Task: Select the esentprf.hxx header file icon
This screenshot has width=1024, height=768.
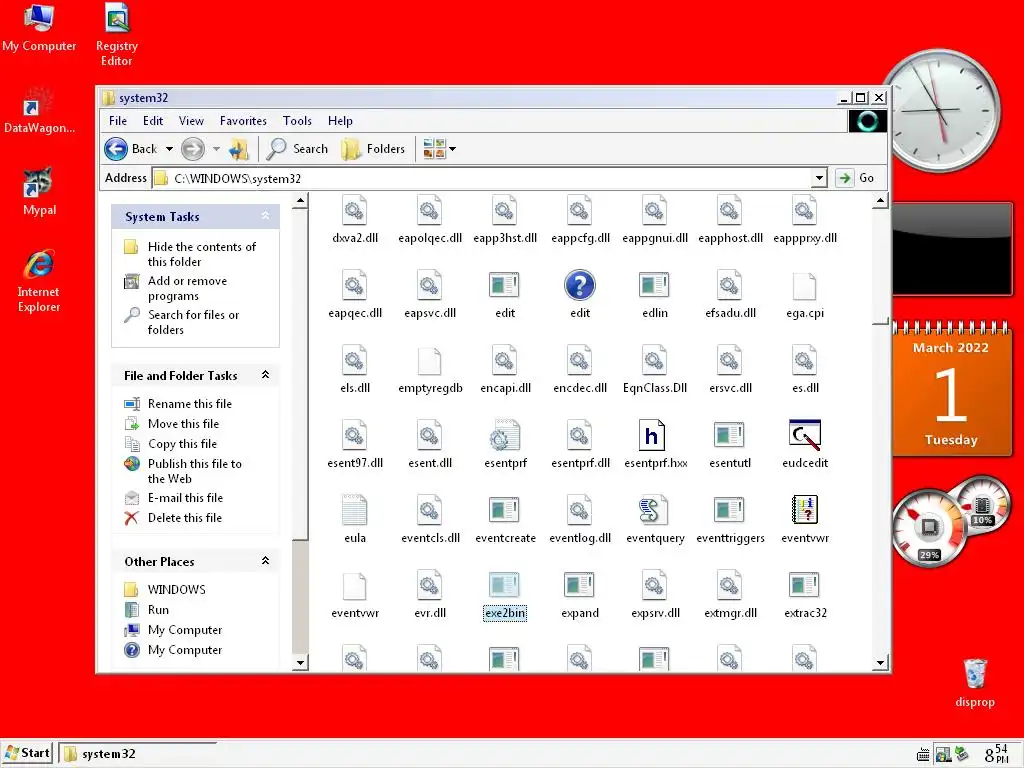Action: pos(654,436)
